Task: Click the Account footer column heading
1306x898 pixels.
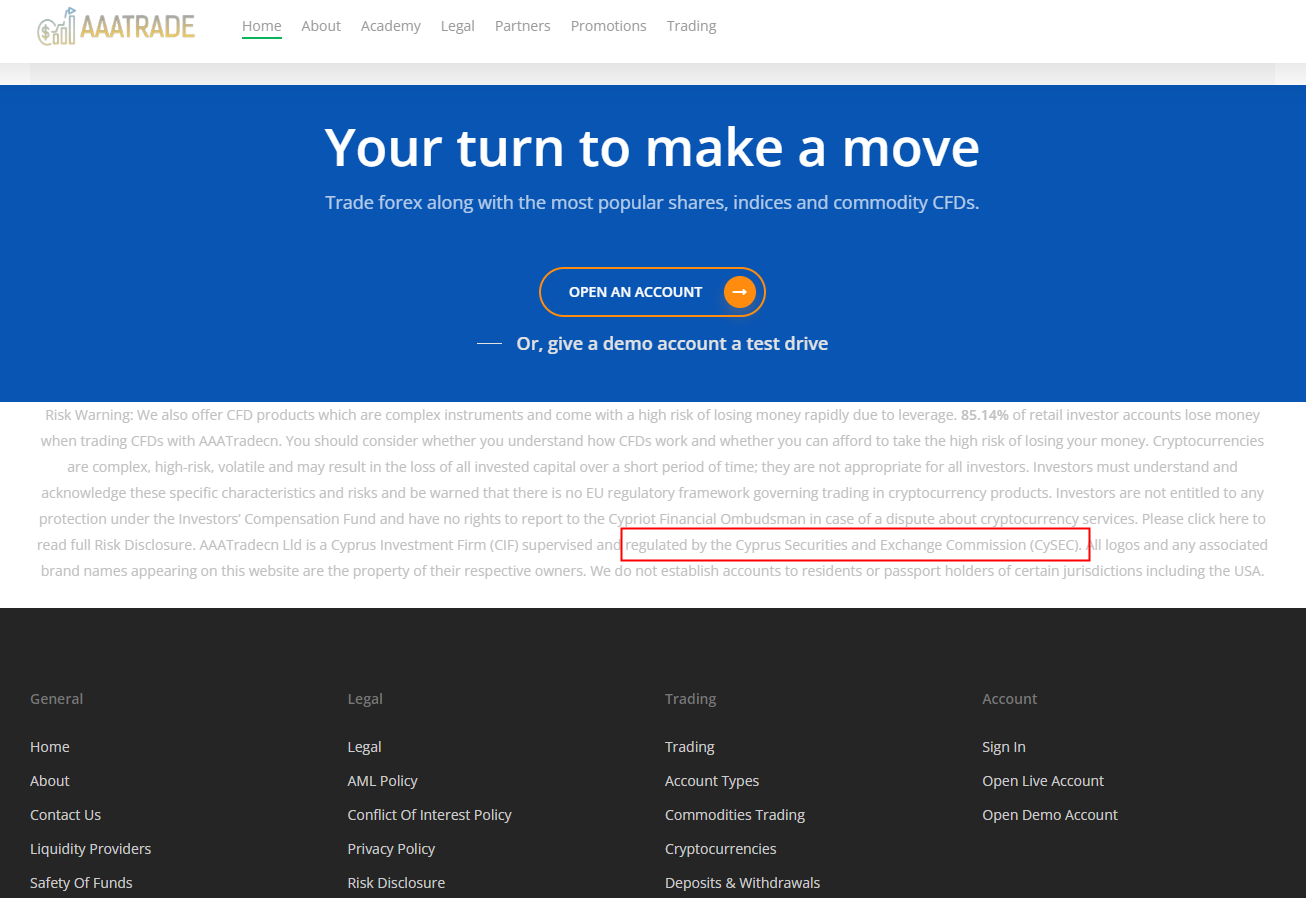Action: pos(1010,699)
